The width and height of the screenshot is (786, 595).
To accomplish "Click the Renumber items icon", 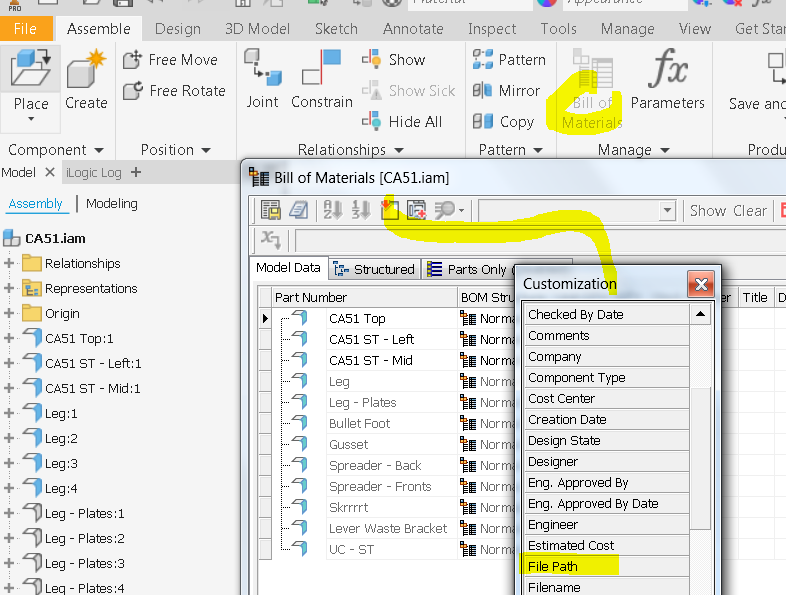I will click(x=361, y=210).
